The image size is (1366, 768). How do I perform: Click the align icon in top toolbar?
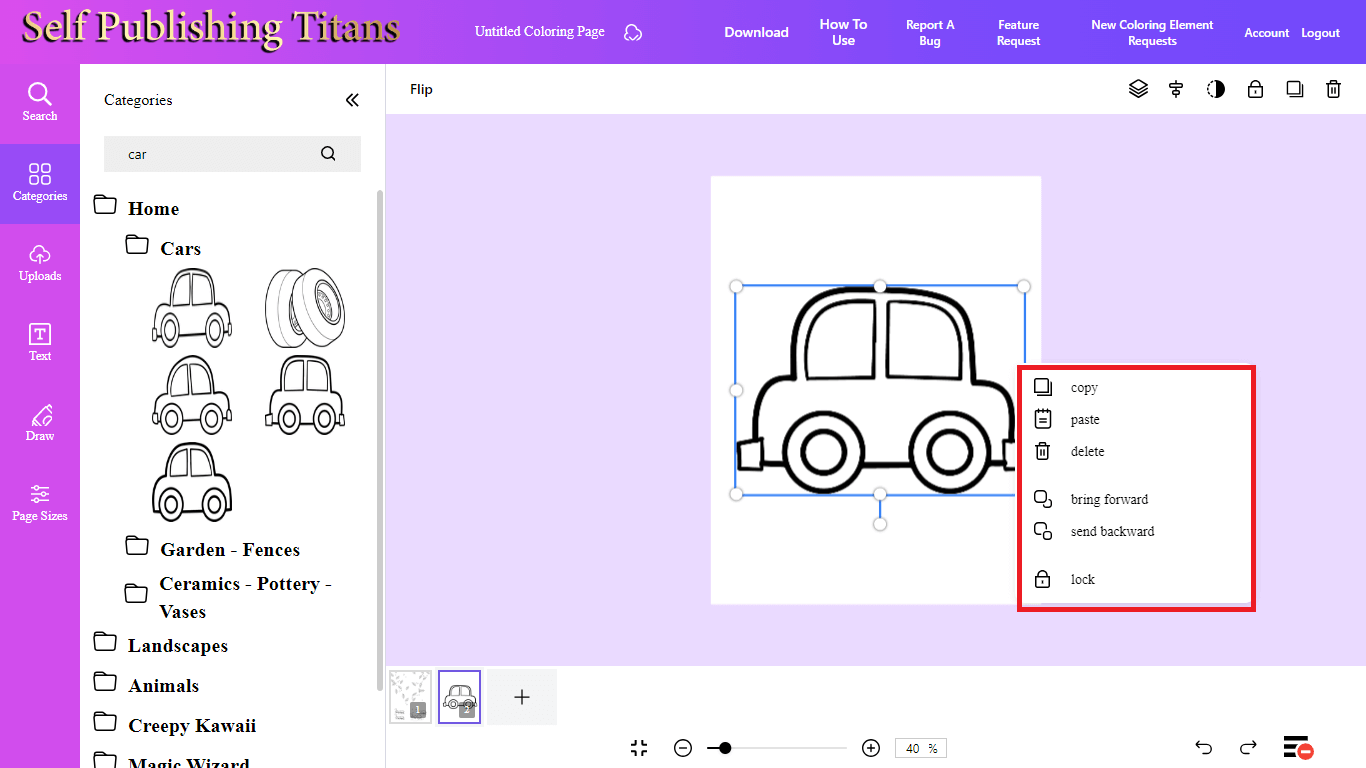click(1176, 89)
